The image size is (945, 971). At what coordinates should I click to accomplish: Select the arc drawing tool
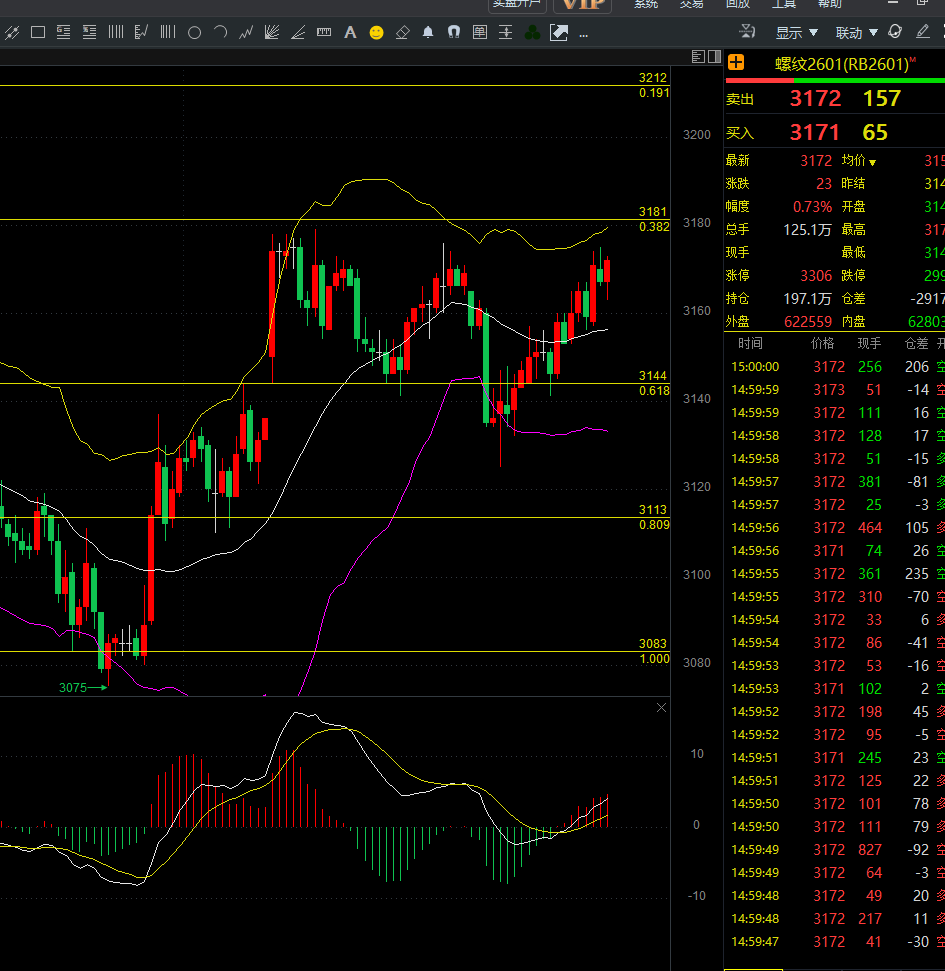(220, 32)
